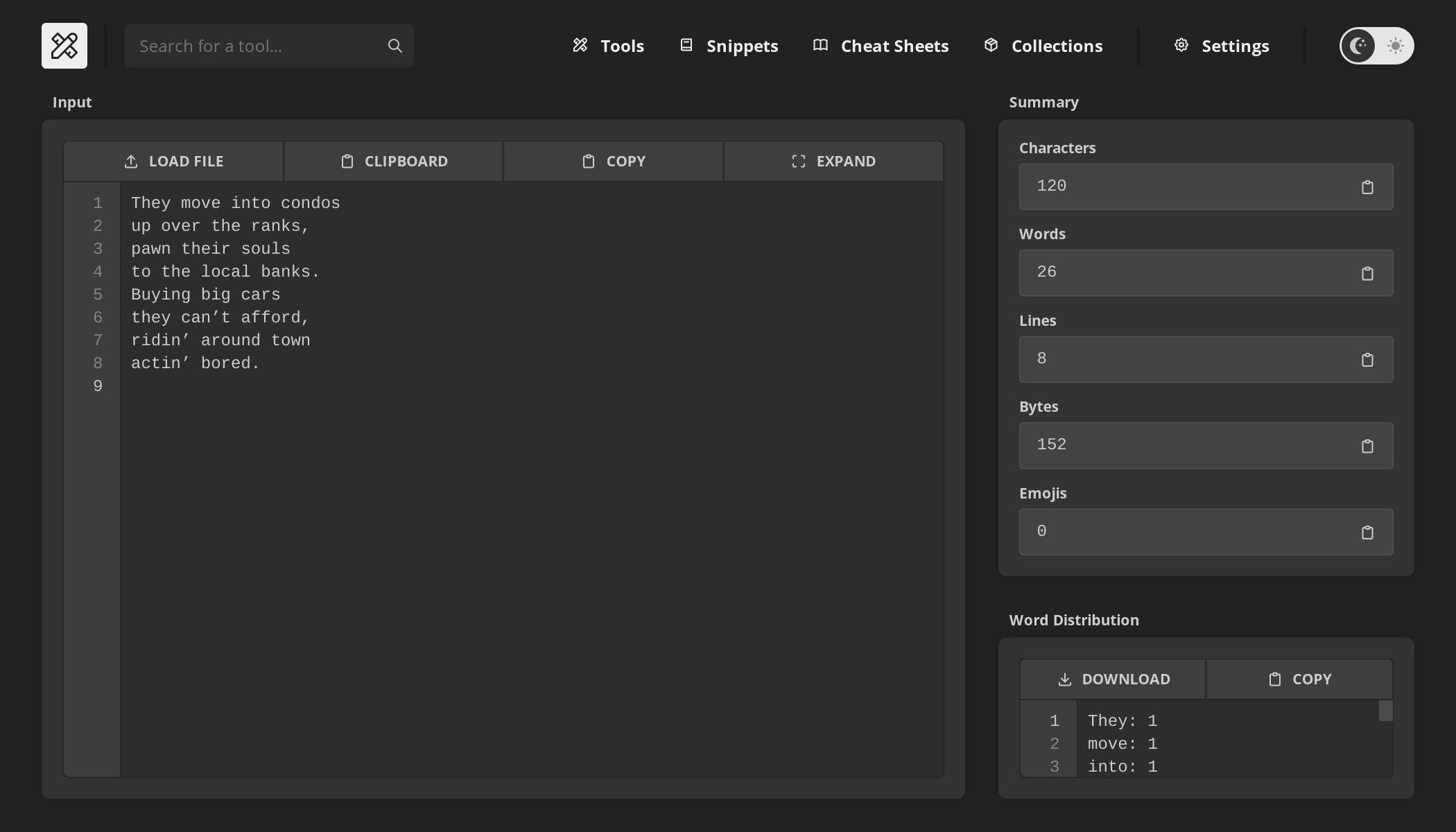This screenshot has width=1456, height=832.
Task: Load a file into the input
Action: click(173, 161)
